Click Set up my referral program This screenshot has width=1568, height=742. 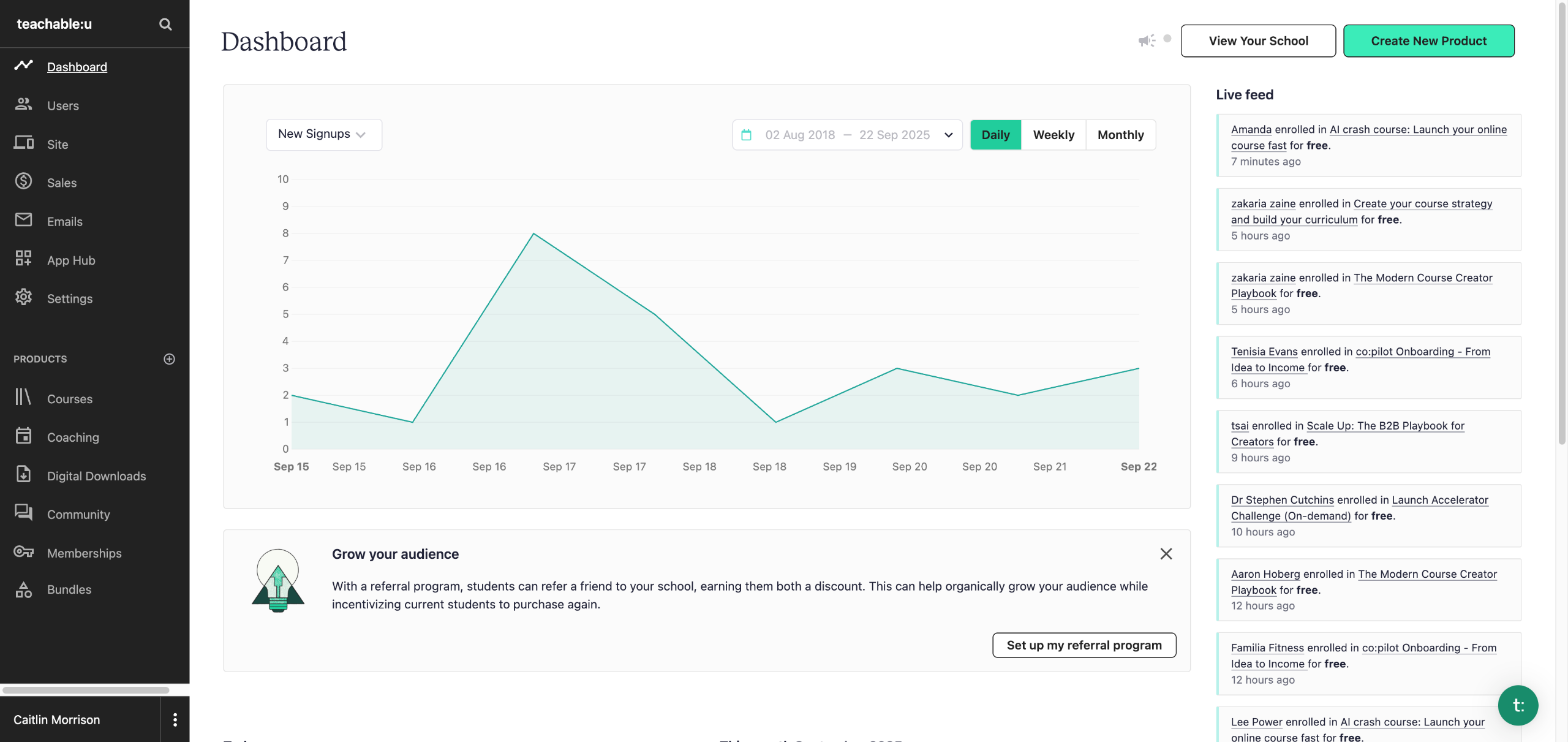(x=1084, y=645)
